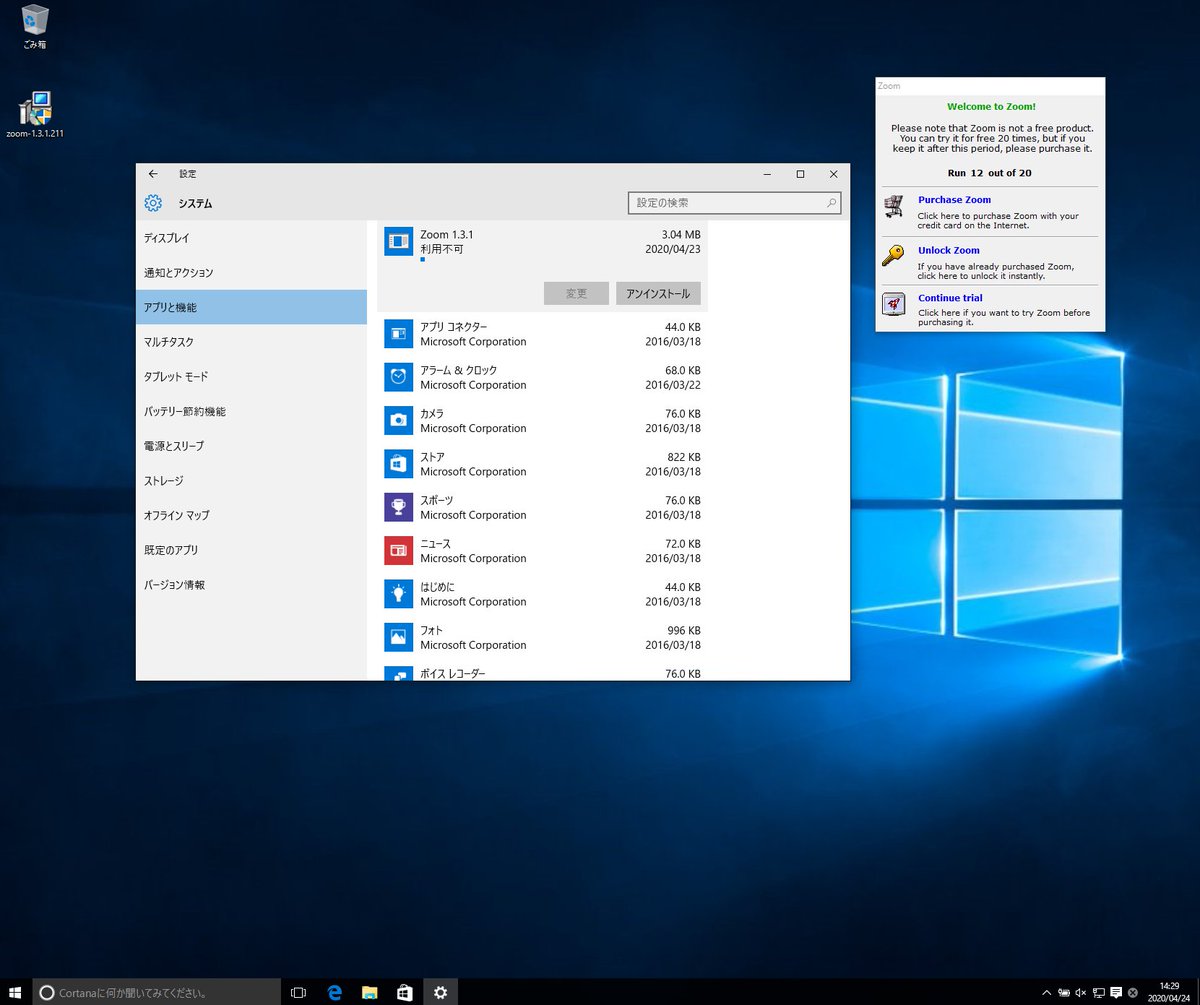Click the shopping cart icon in Zoom dialog
This screenshot has height=1005, width=1200.
point(893,207)
